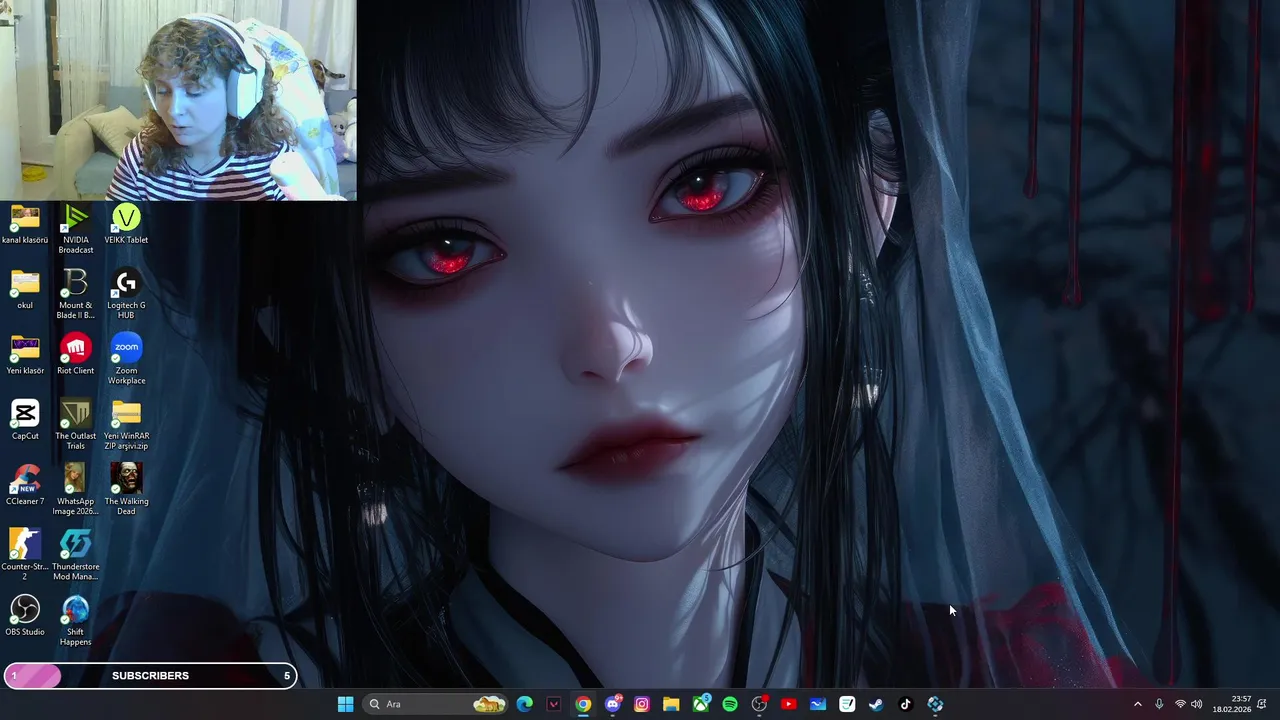The width and height of the screenshot is (1280, 720).
Task: Open Wi-Fi network settings in tray
Action: click(1180, 704)
